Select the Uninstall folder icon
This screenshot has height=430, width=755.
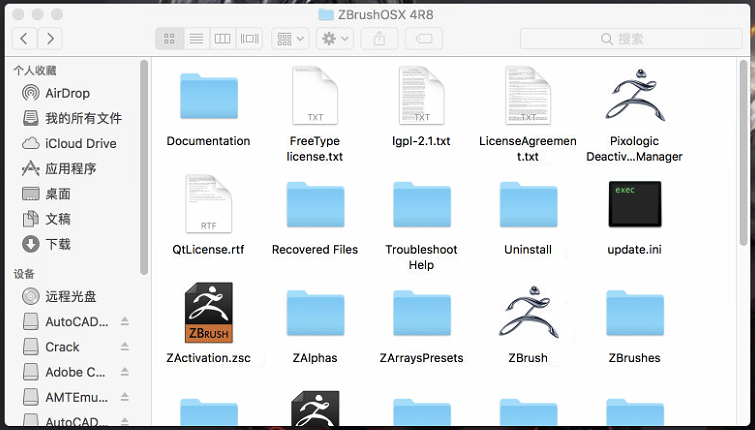[528, 205]
